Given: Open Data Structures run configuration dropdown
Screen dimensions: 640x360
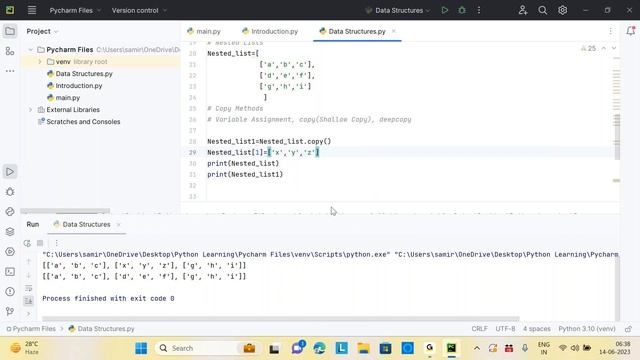Looking at the screenshot, I should point(398,10).
